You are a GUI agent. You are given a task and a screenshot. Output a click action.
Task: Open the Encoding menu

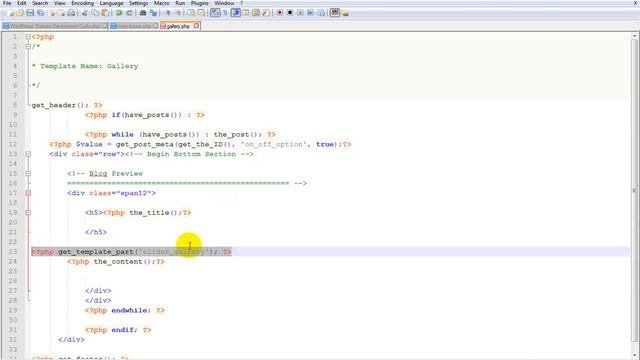[82, 3]
